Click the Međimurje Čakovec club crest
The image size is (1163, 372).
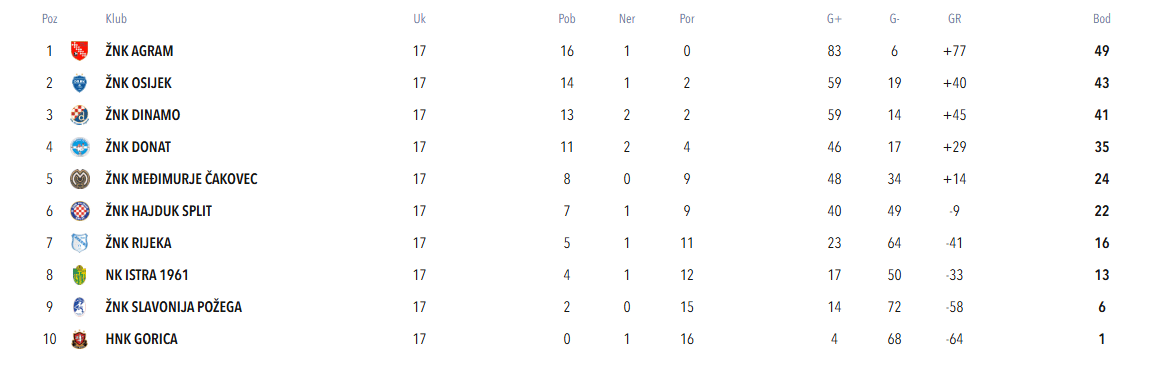pos(79,179)
